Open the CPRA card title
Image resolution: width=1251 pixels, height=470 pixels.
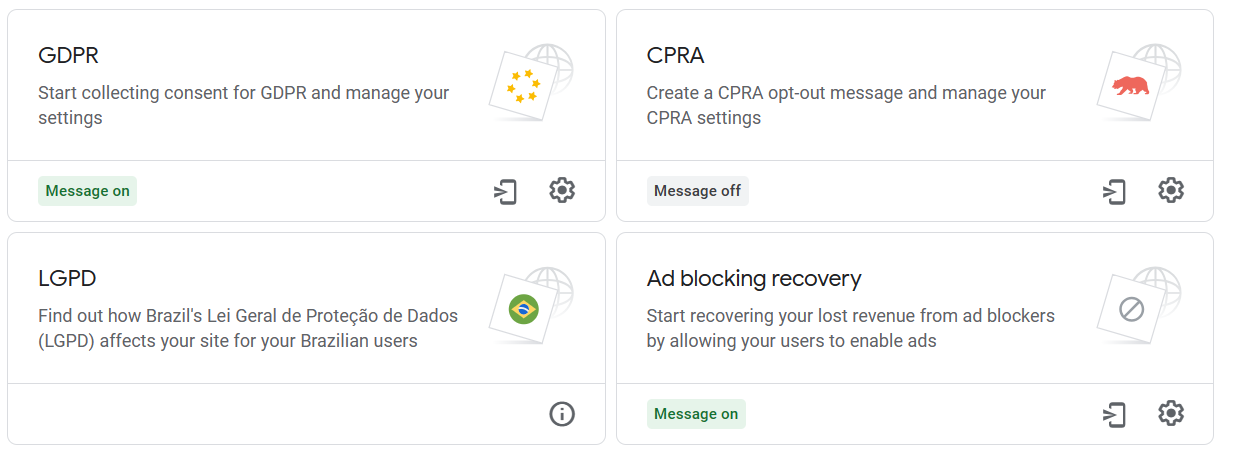pos(676,55)
